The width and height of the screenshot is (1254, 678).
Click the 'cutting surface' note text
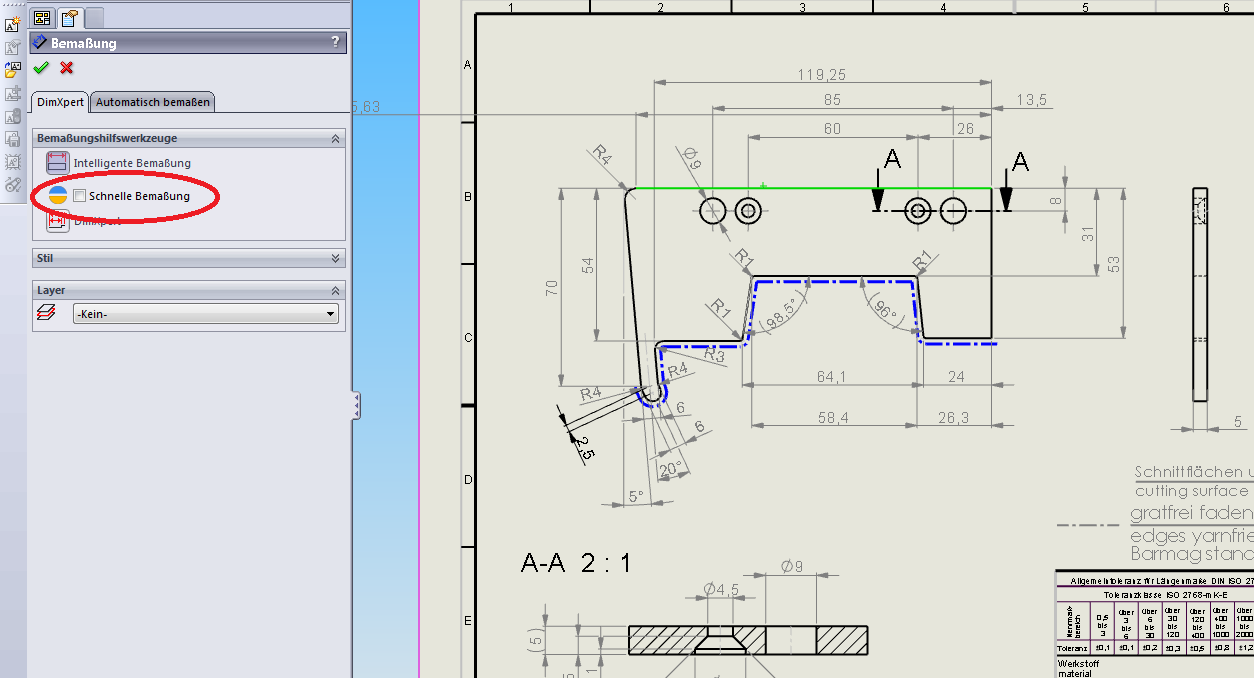(1192, 491)
